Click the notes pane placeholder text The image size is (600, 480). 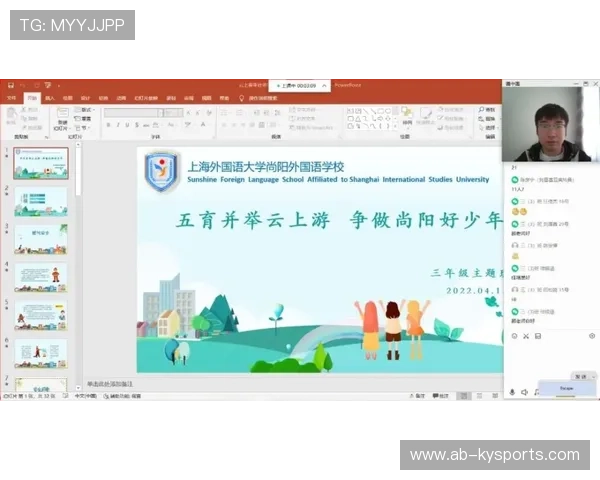[x=110, y=384]
